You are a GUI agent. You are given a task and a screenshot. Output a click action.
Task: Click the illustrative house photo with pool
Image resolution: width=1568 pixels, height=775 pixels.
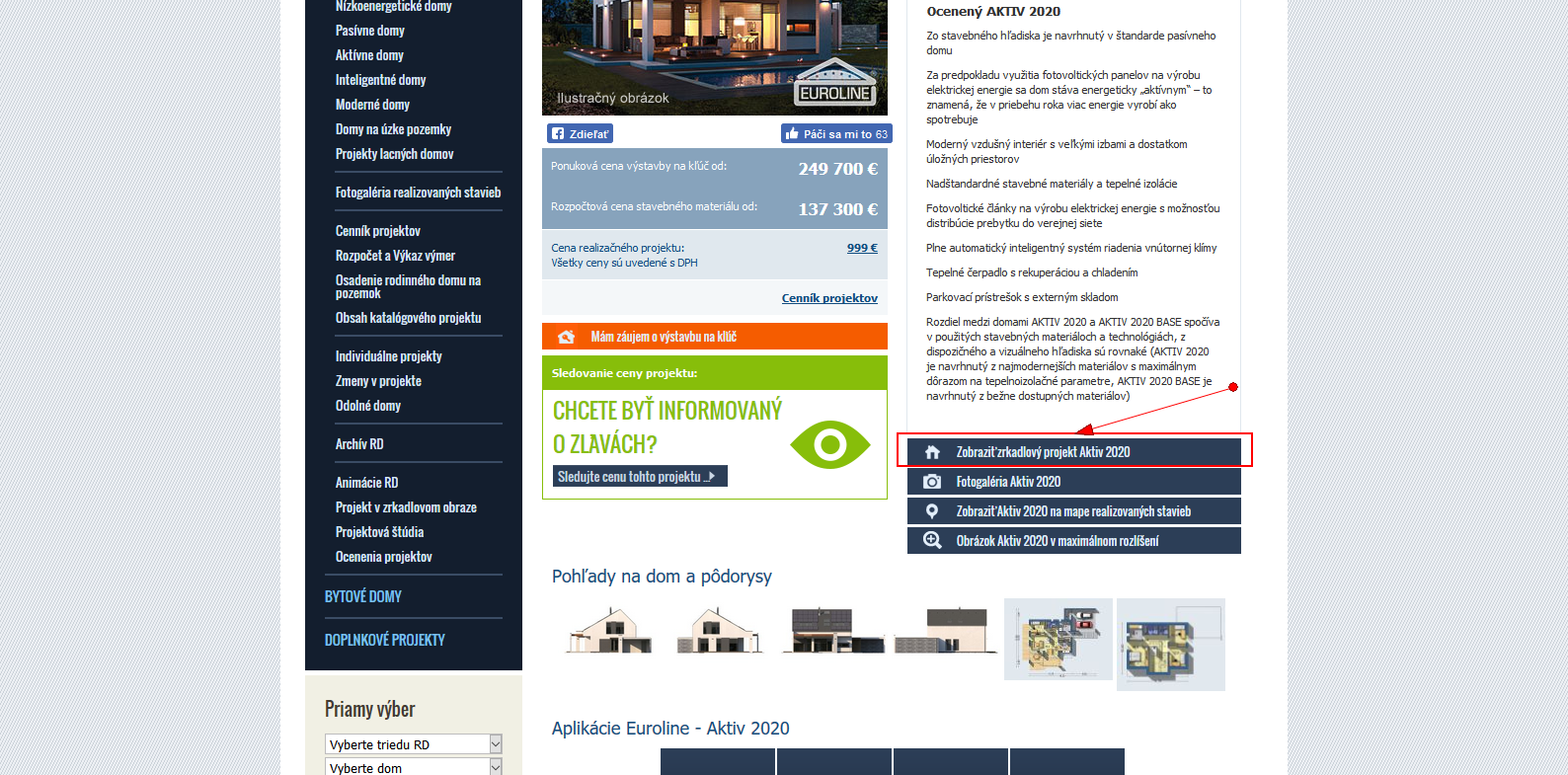coord(715,57)
